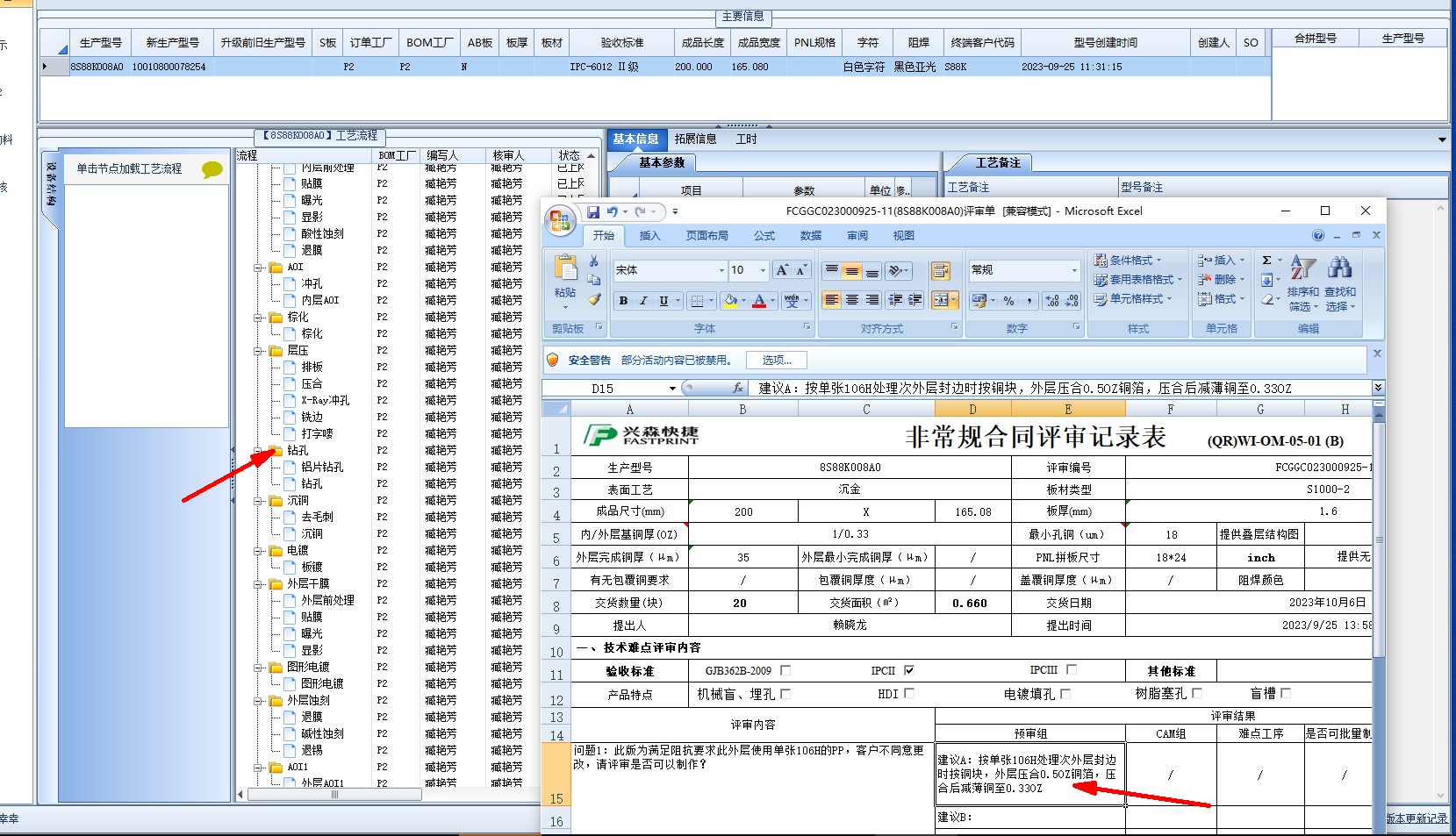Screen dimensions: 1456x836
Task: Decrease font size with the small A
Action: tap(802, 270)
